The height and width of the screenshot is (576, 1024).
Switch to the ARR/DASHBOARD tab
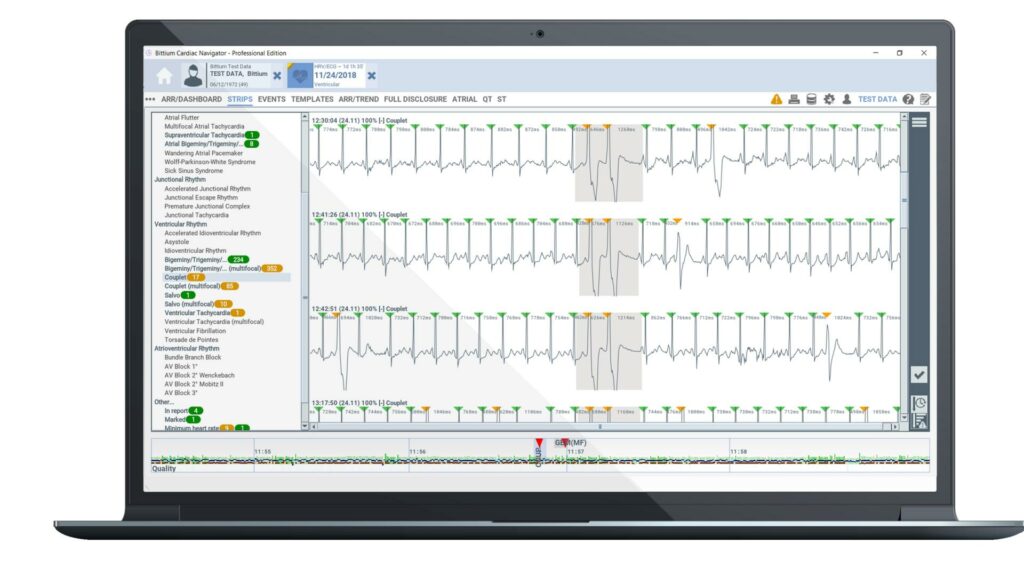click(x=191, y=99)
